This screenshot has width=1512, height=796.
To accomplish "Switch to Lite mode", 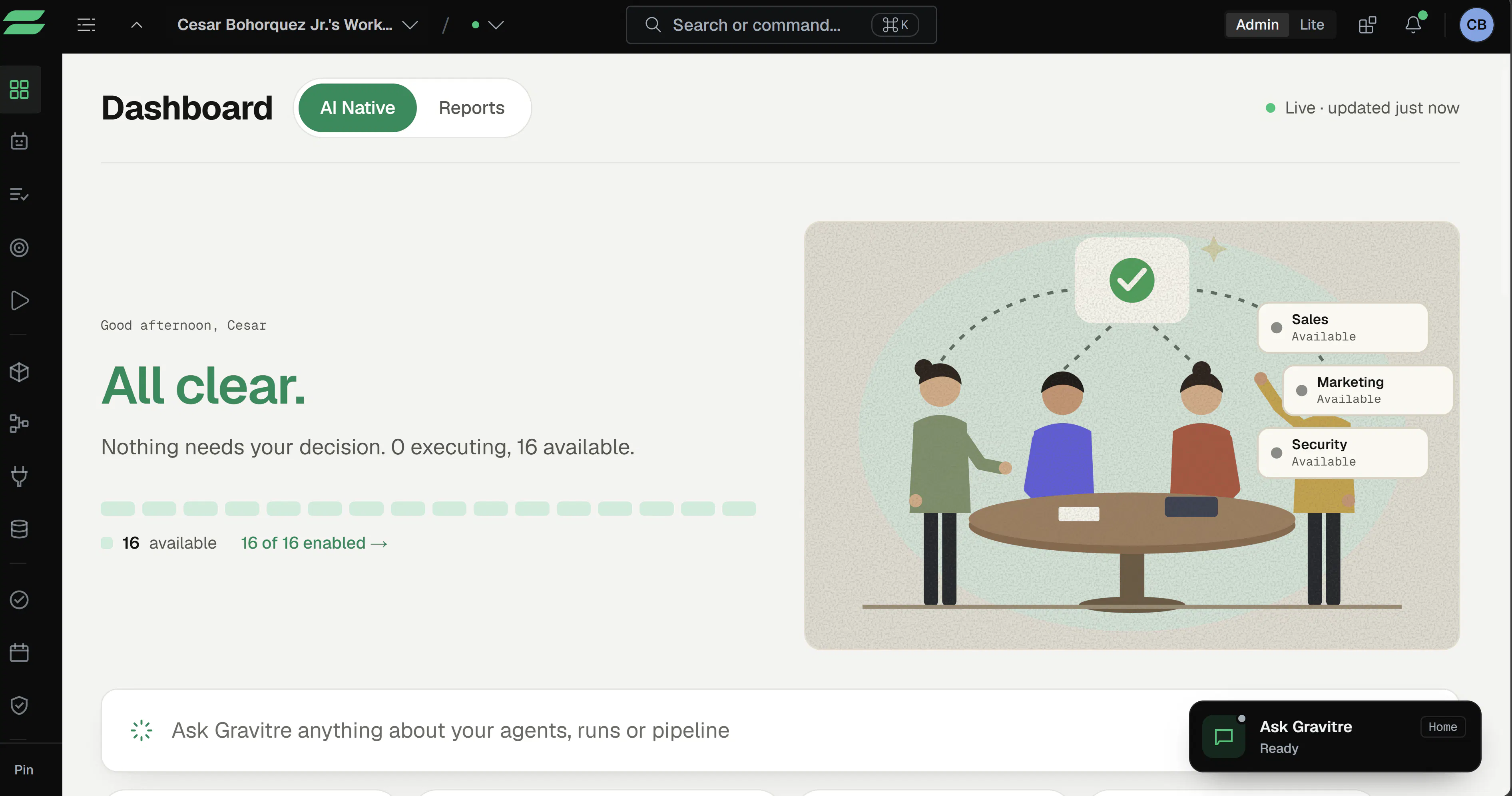I will tap(1311, 25).
